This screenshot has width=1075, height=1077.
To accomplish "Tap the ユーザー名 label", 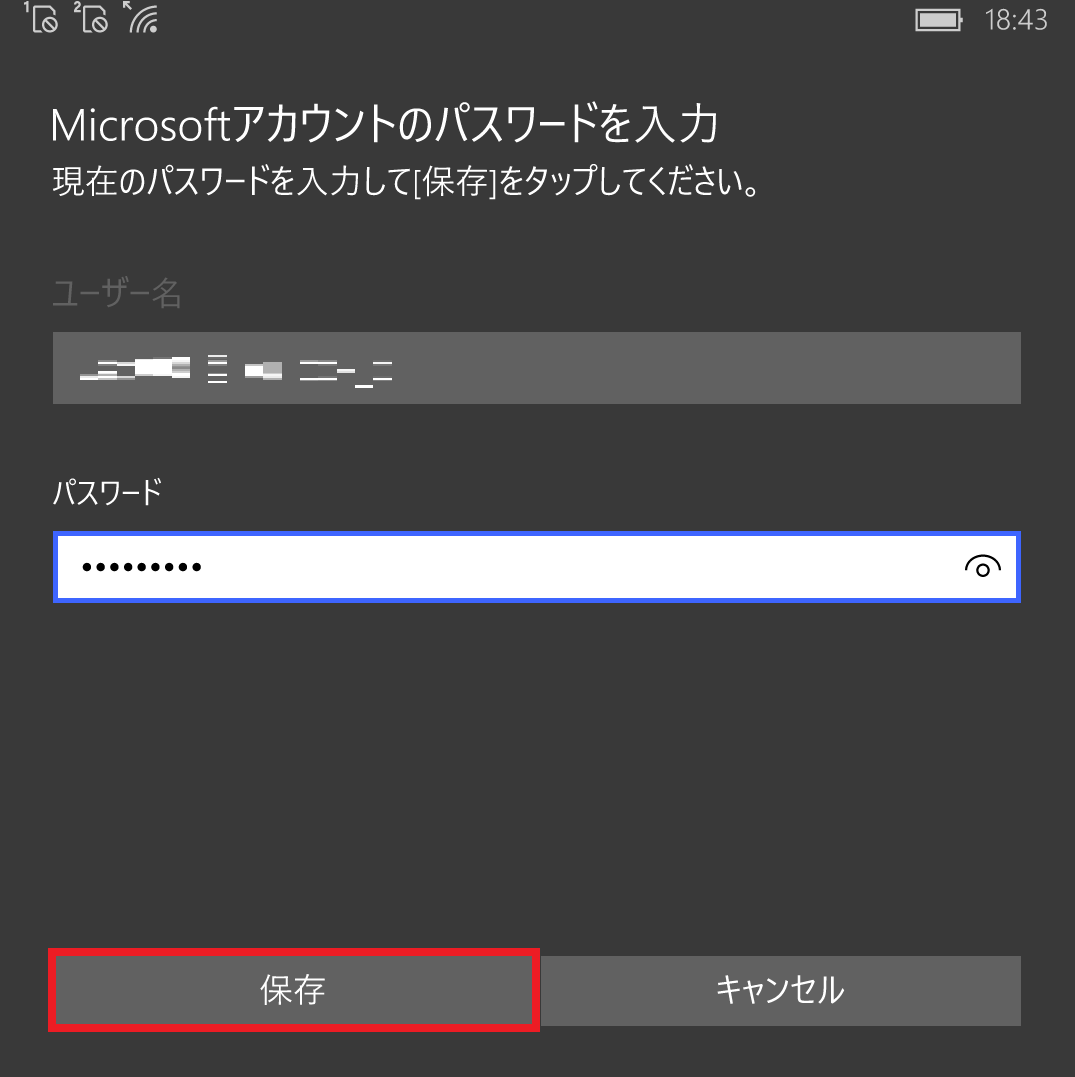I will tap(117, 294).
